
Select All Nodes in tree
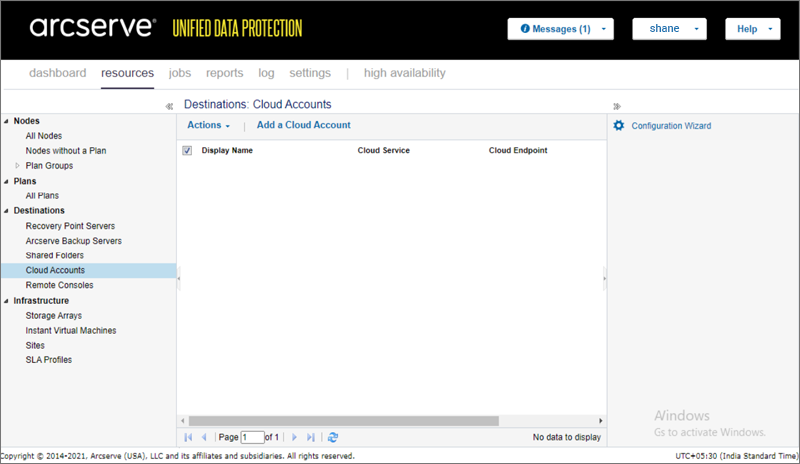pos(44,136)
